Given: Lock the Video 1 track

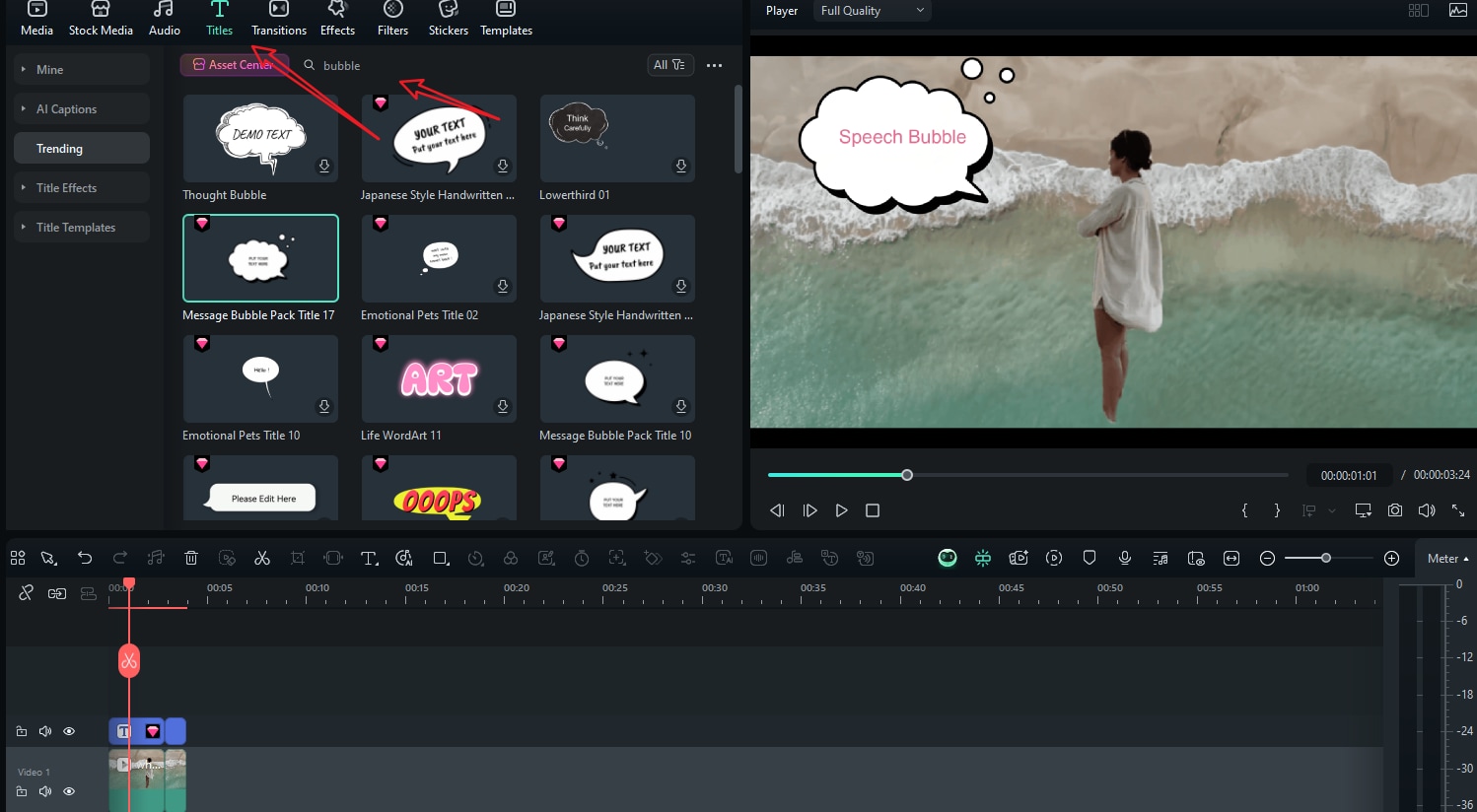Looking at the screenshot, I should coord(22,791).
